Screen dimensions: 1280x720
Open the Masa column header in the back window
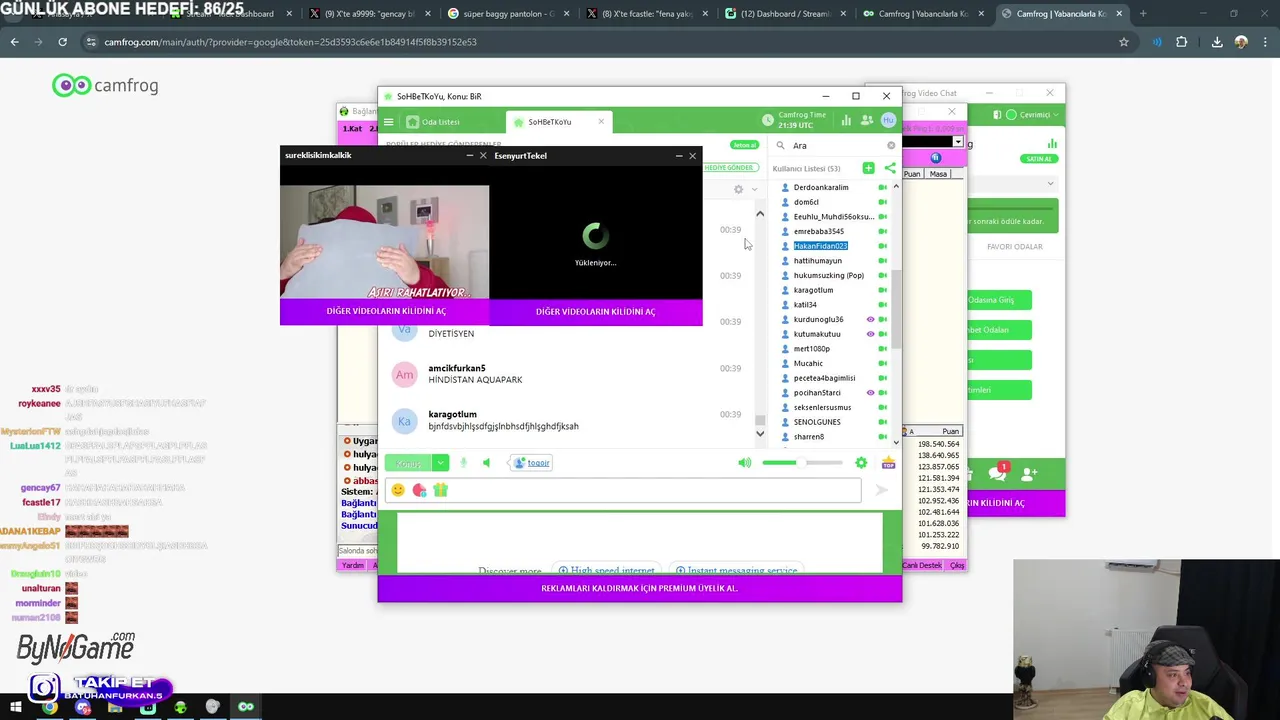point(938,174)
